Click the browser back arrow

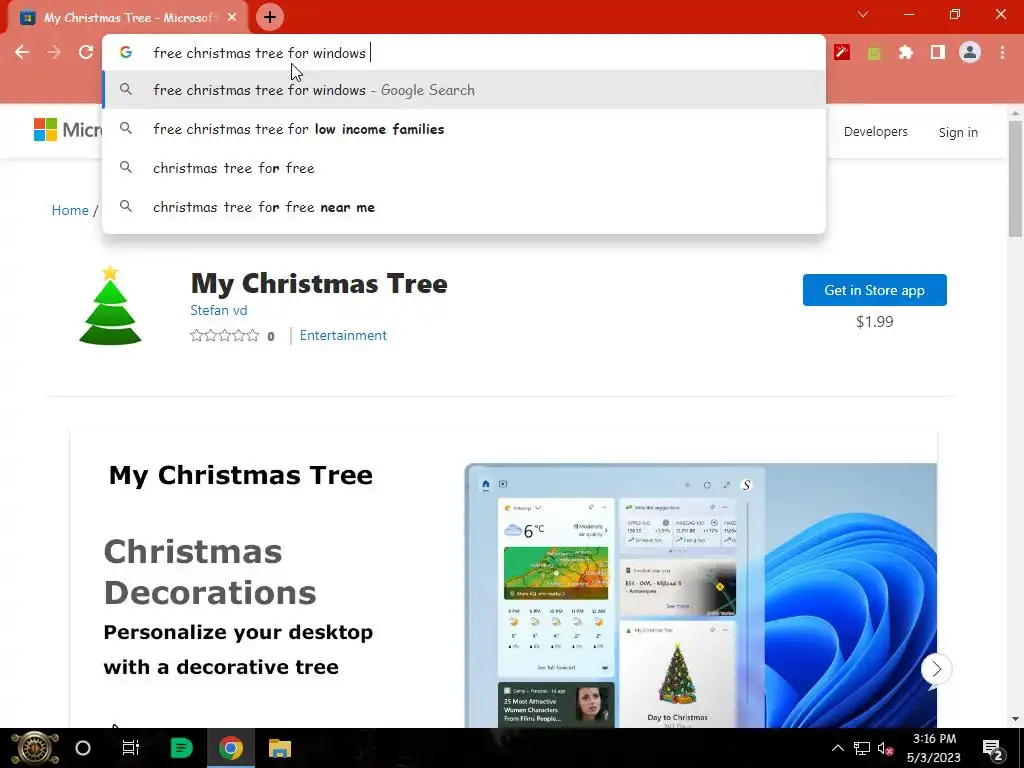click(22, 52)
